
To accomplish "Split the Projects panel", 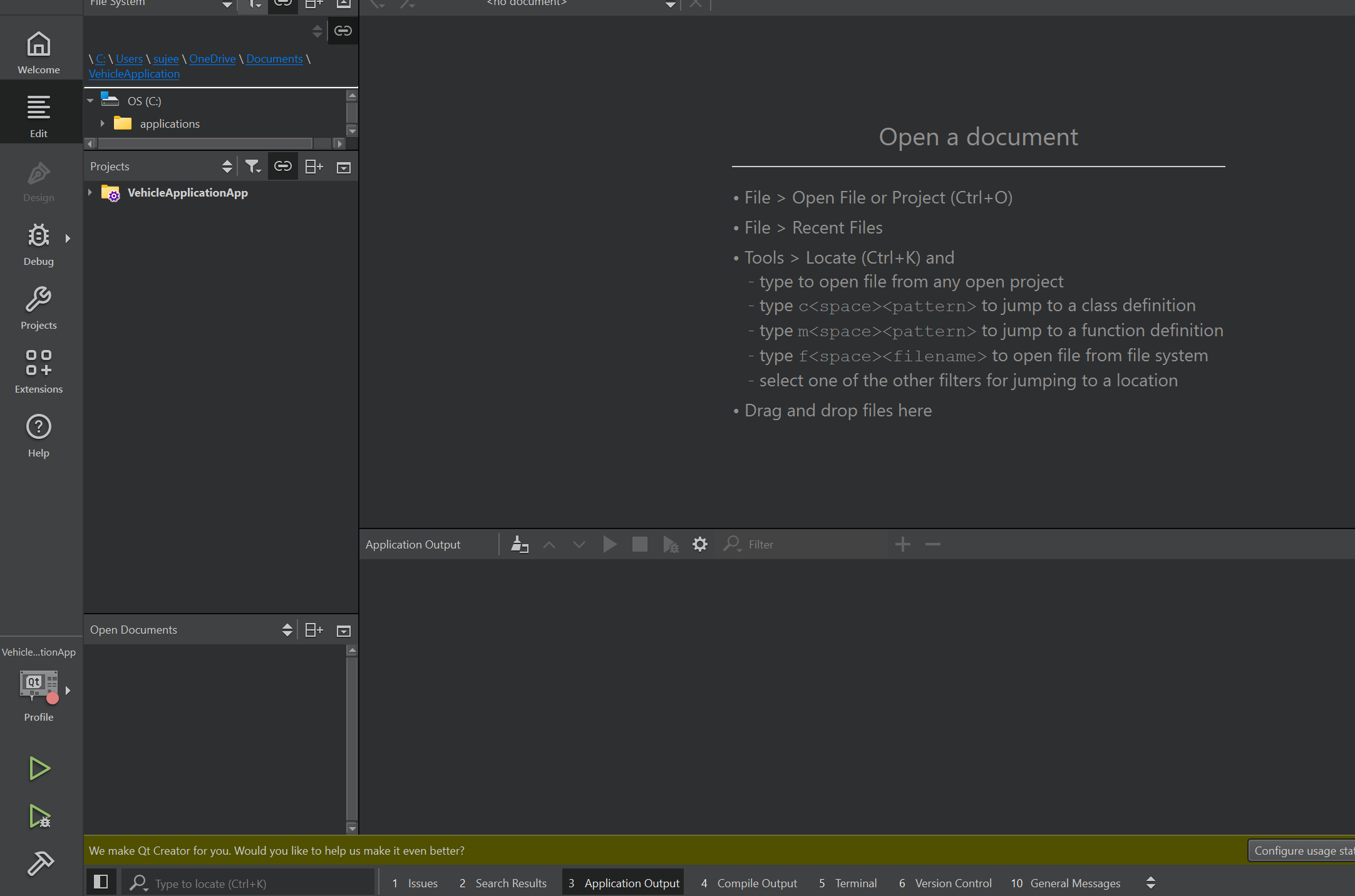I will (x=314, y=167).
